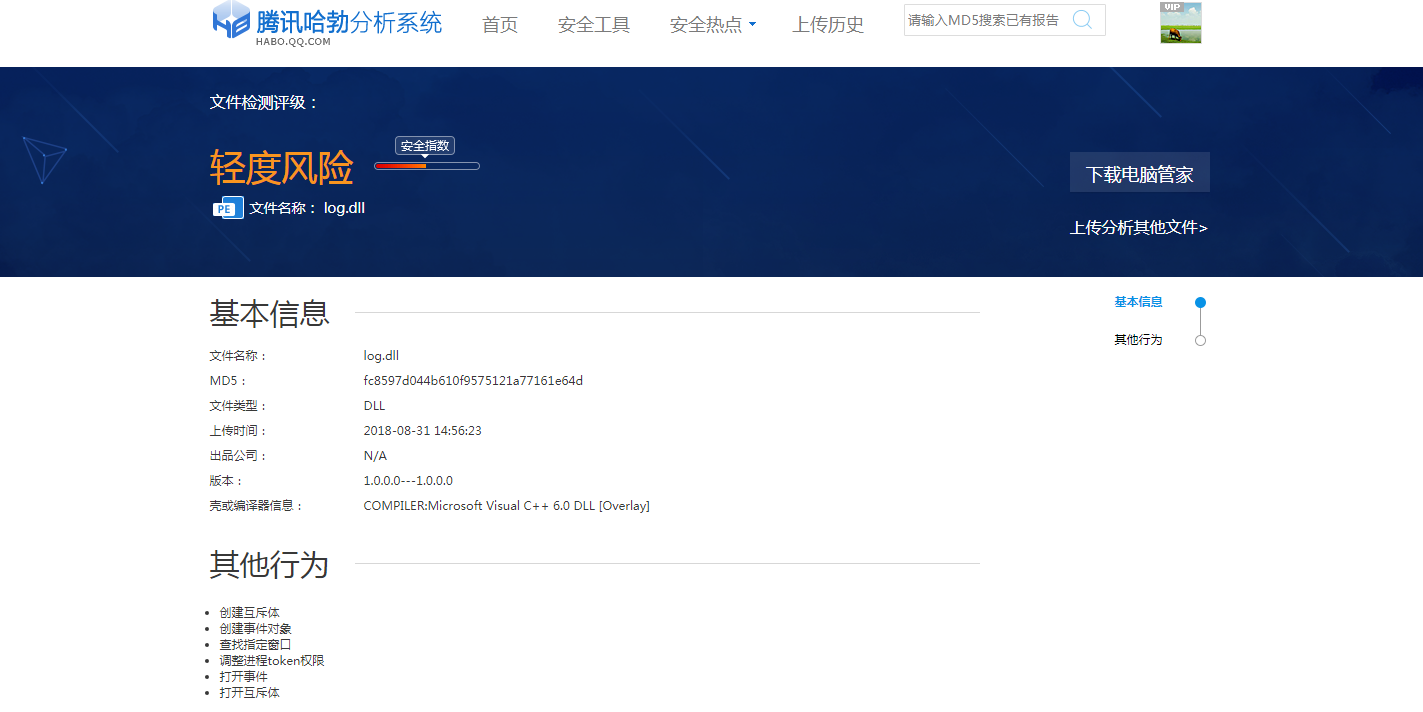
Task: Open the 上传历史 navigation item
Action: pyautogui.click(x=828, y=25)
